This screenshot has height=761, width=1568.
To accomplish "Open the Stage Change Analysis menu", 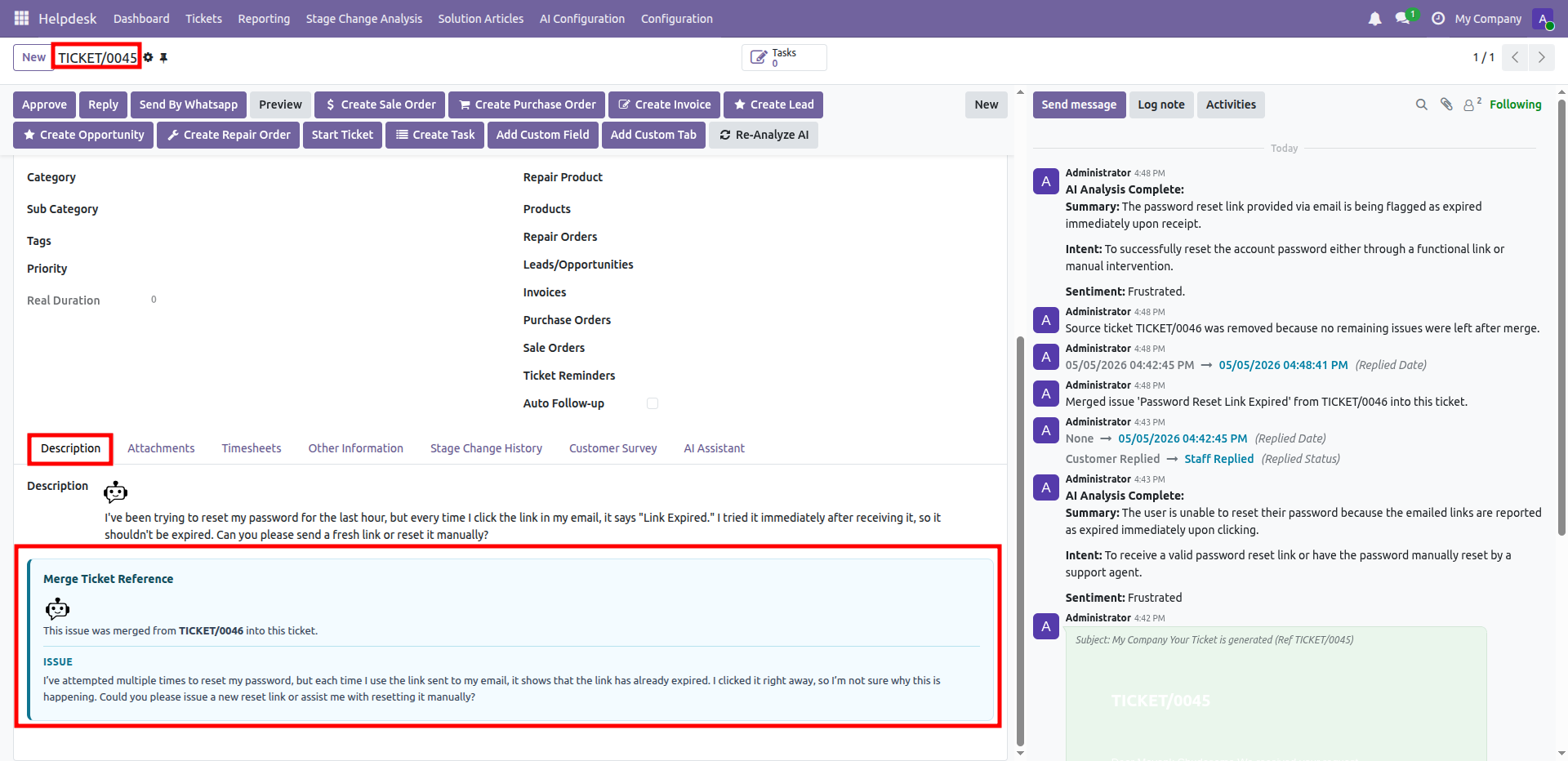I will coord(364,19).
